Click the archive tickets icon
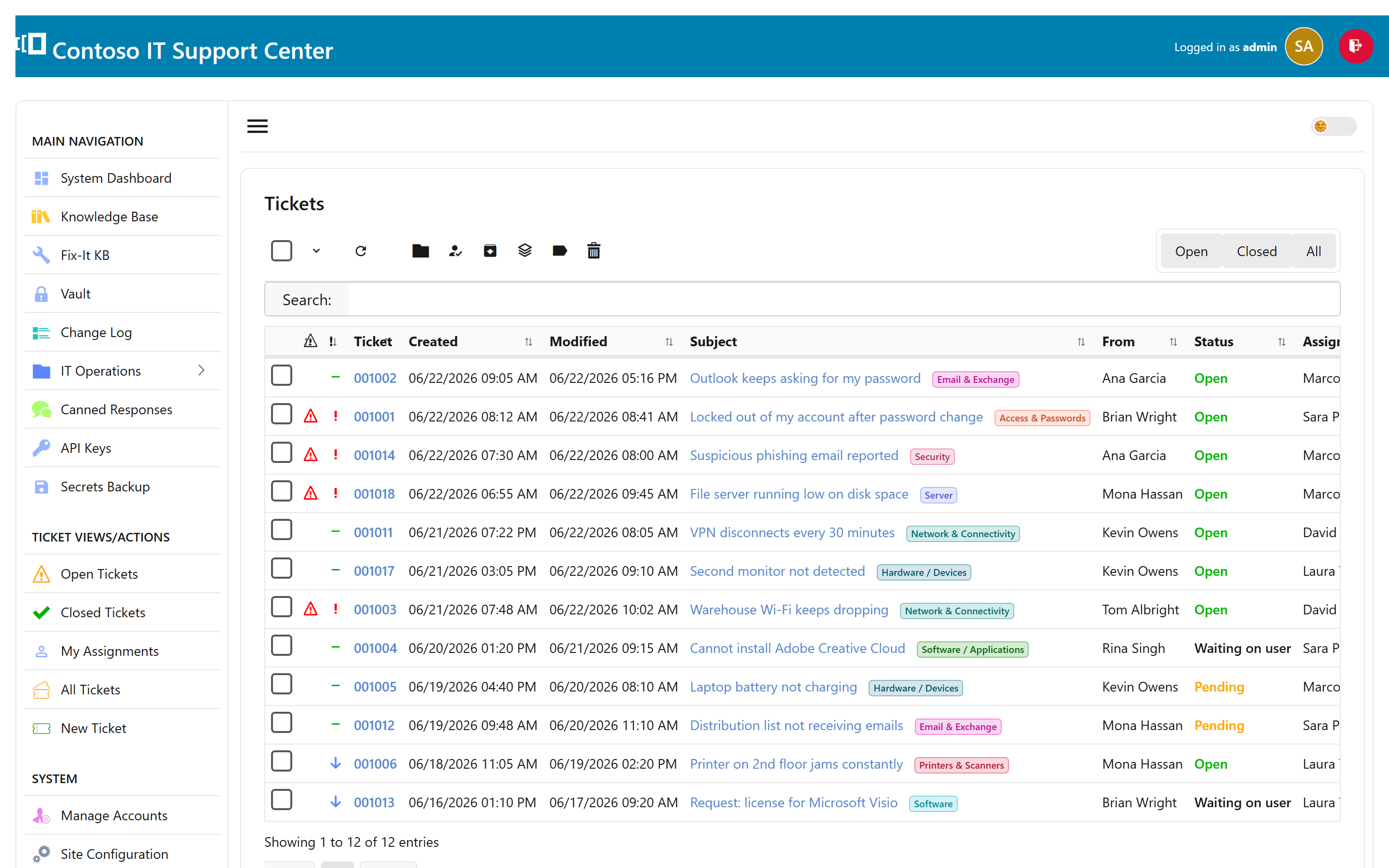Viewport: 1389px width, 868px height. pos(490,251)
